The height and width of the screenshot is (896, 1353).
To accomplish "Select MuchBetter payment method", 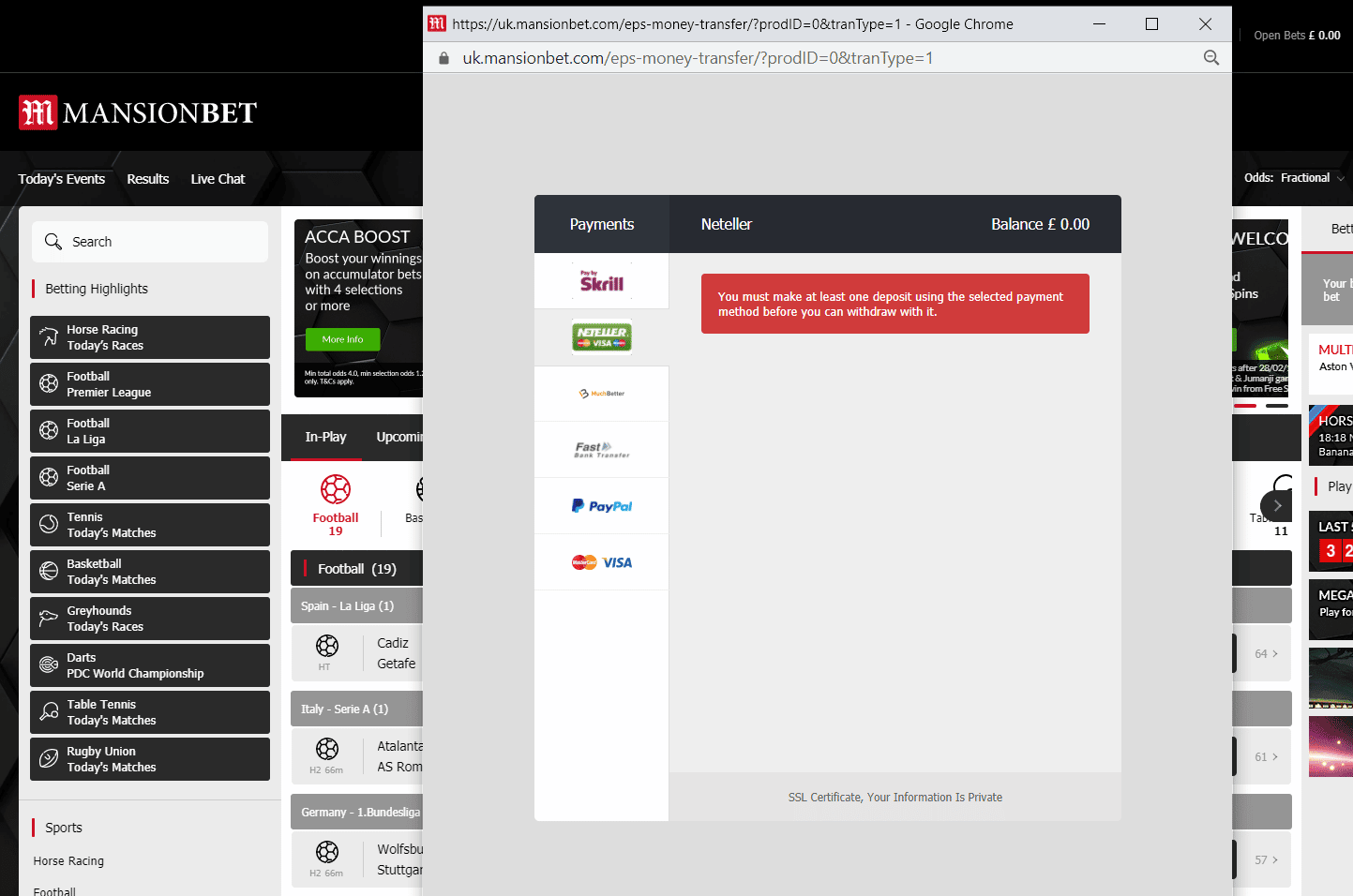I will [601, 394].
